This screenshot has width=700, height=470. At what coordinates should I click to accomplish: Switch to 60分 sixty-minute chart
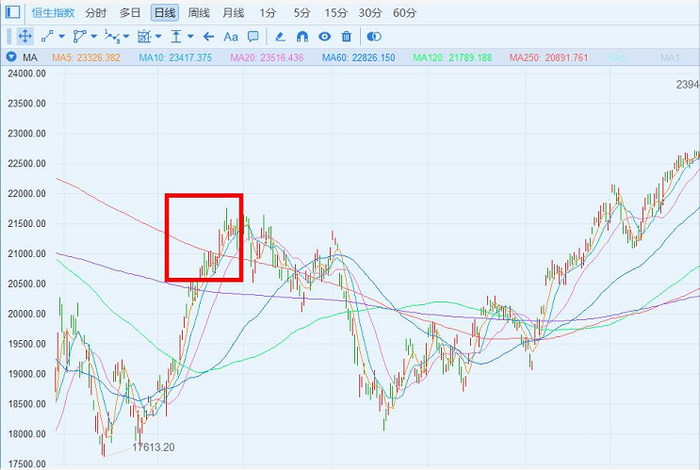coord(404,12)
